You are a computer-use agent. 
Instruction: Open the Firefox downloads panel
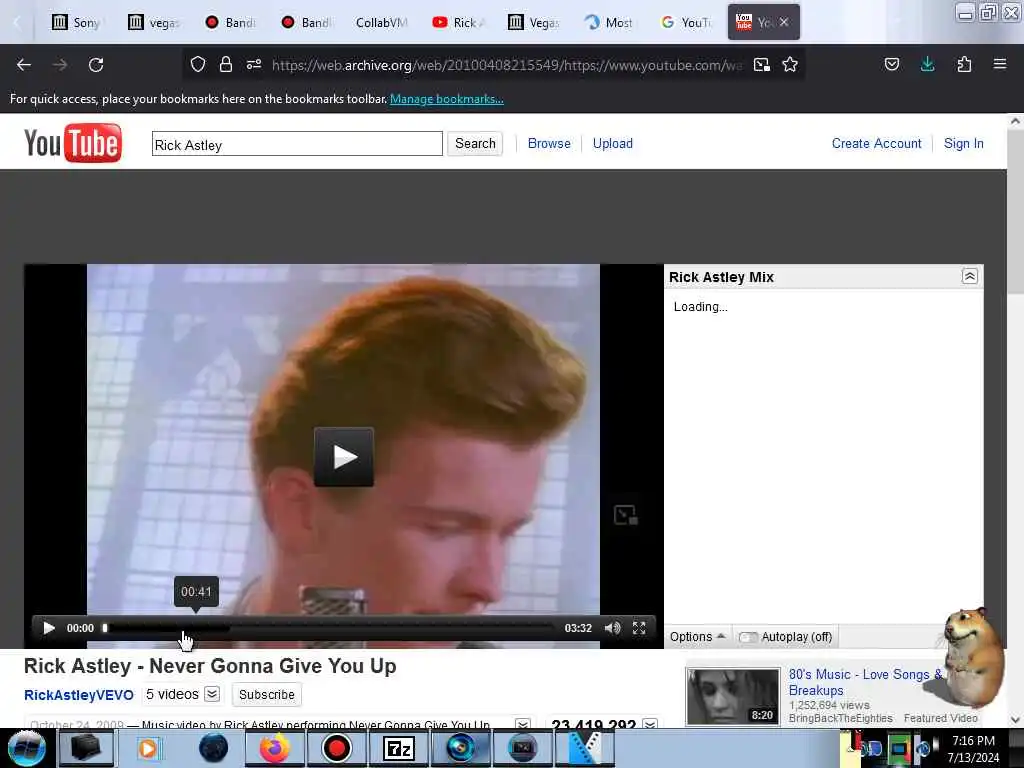tap(927, 64)
